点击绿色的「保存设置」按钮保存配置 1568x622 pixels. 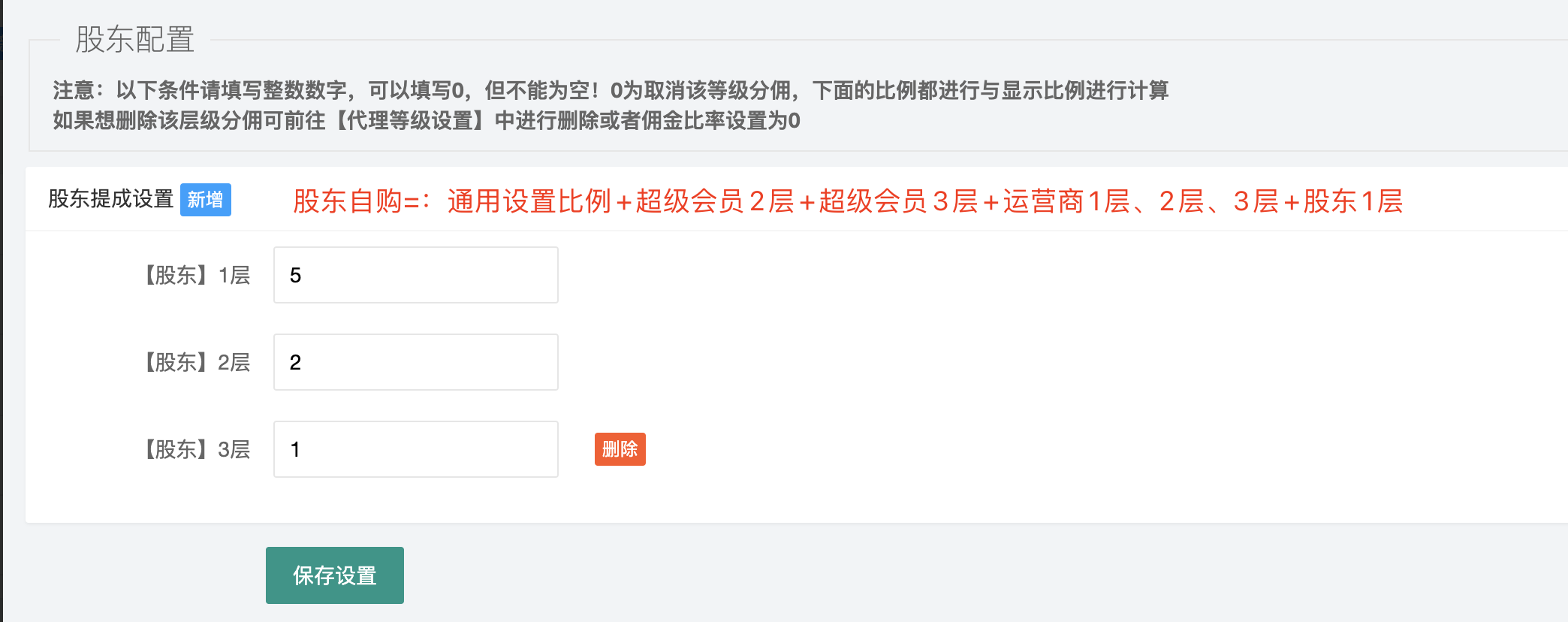334,575
